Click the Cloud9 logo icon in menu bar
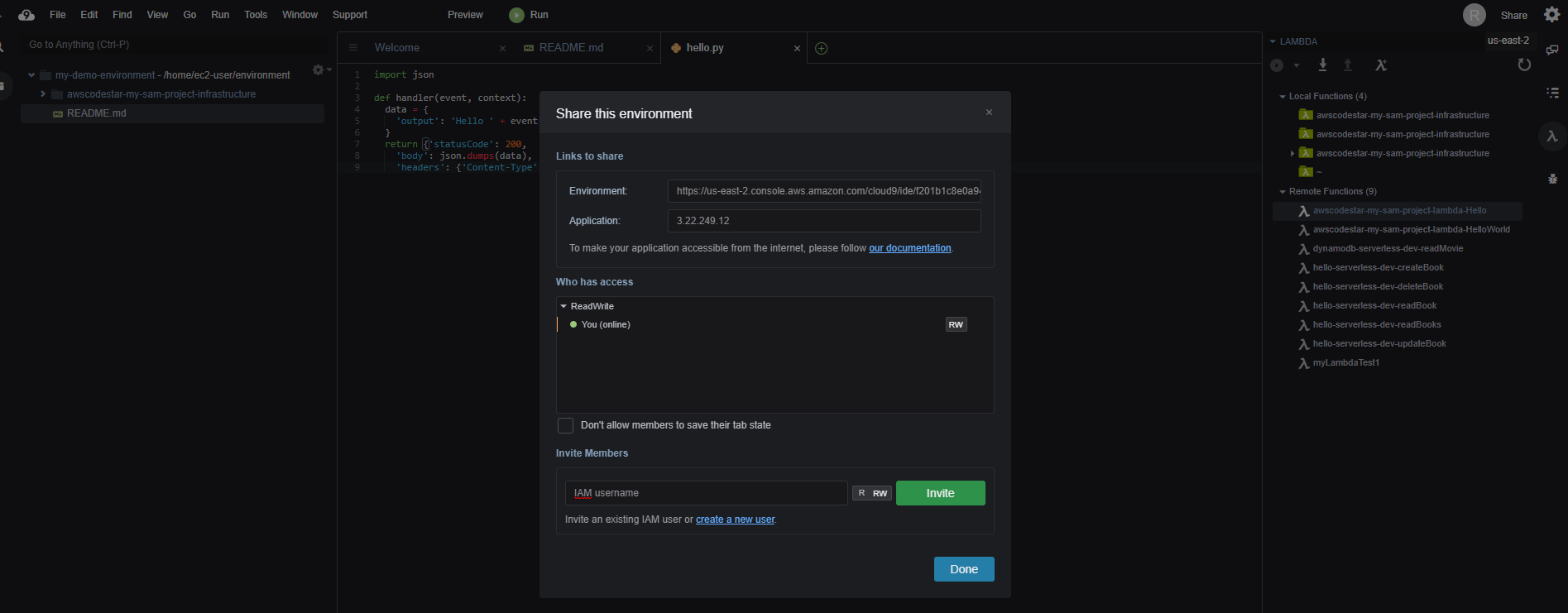 click(x=26, y=15)
